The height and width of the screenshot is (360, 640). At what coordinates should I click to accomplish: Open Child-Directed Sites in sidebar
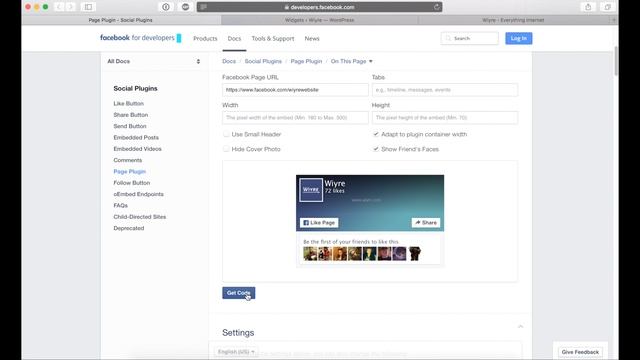[140, 217]
